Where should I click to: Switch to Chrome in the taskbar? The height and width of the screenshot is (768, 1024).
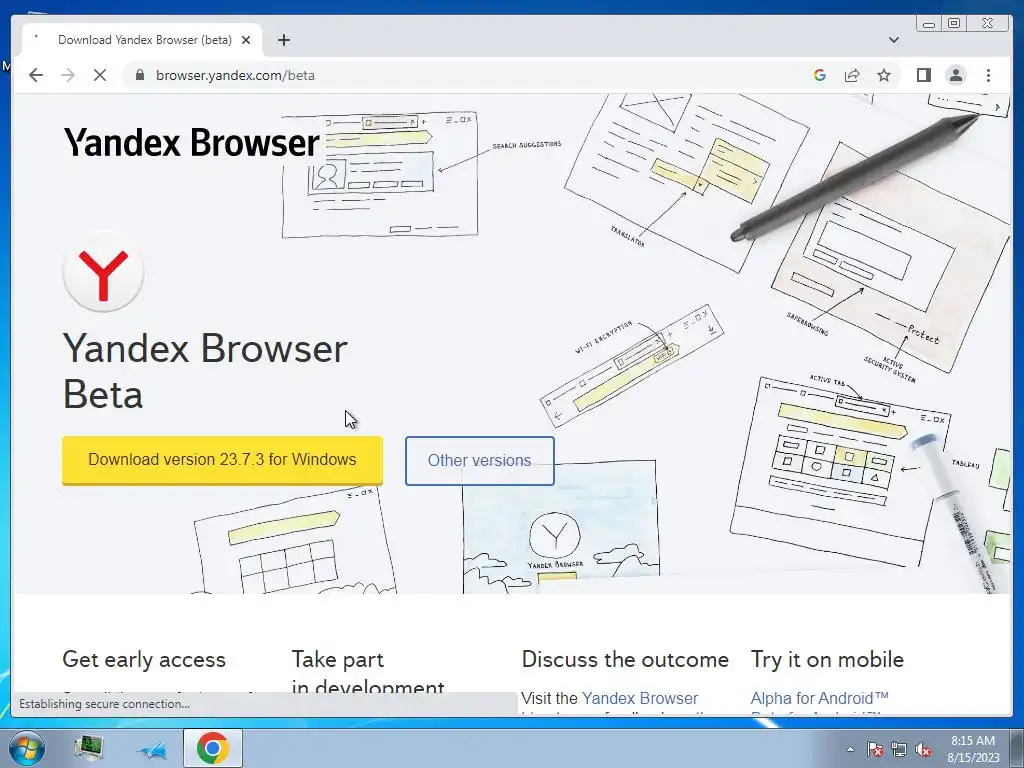(x=212, y=748)
